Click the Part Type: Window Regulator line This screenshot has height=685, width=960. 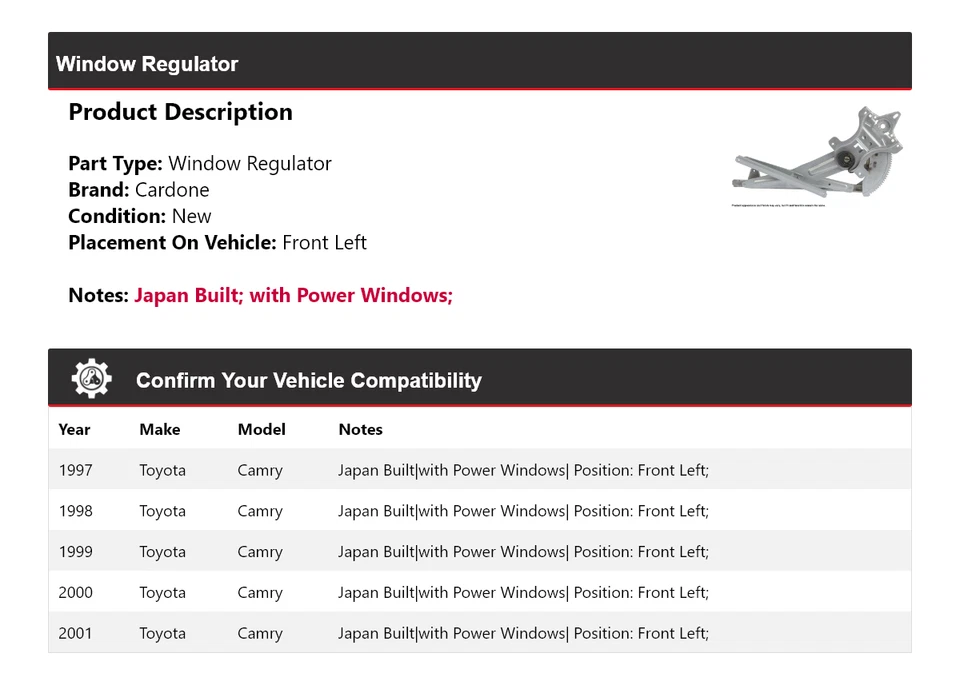point(200,164)
